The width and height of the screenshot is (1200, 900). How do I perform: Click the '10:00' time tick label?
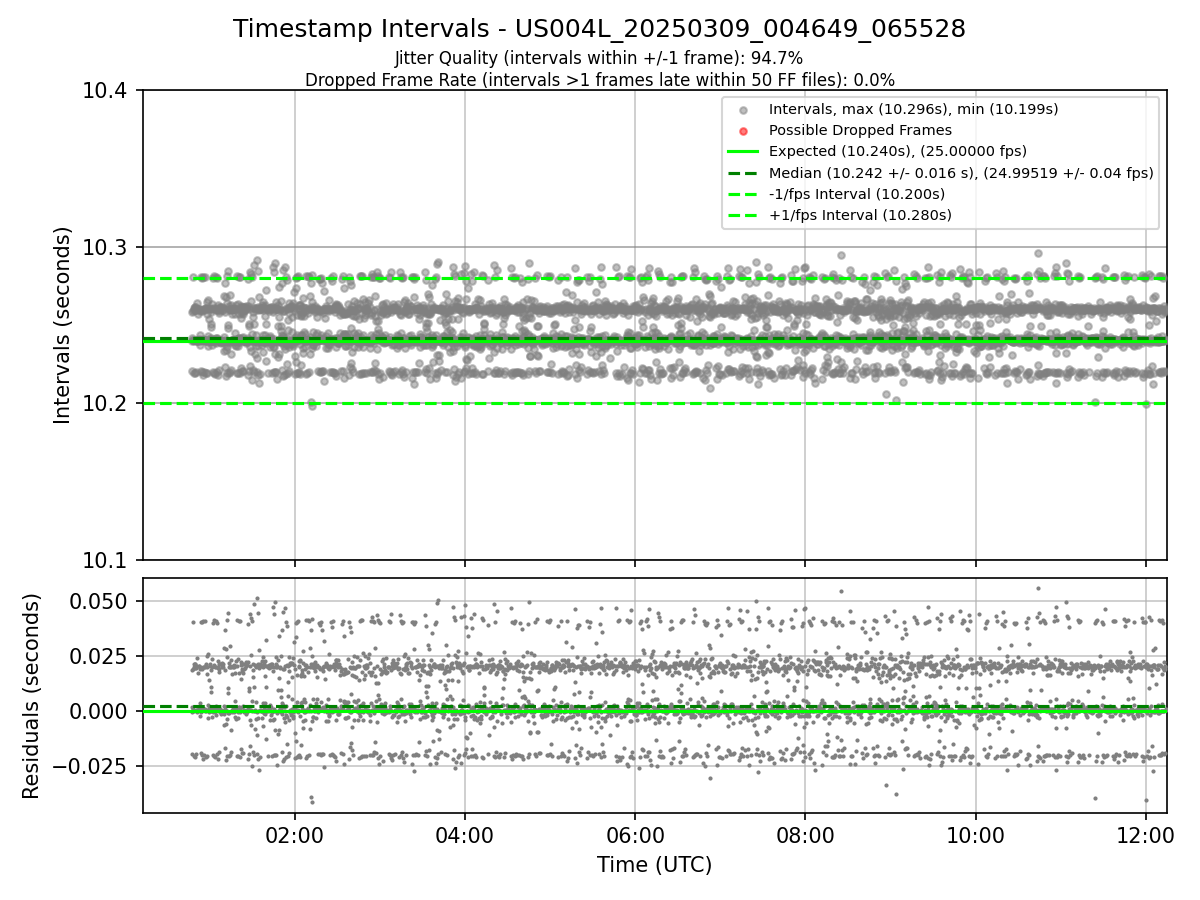click(976, 834)
